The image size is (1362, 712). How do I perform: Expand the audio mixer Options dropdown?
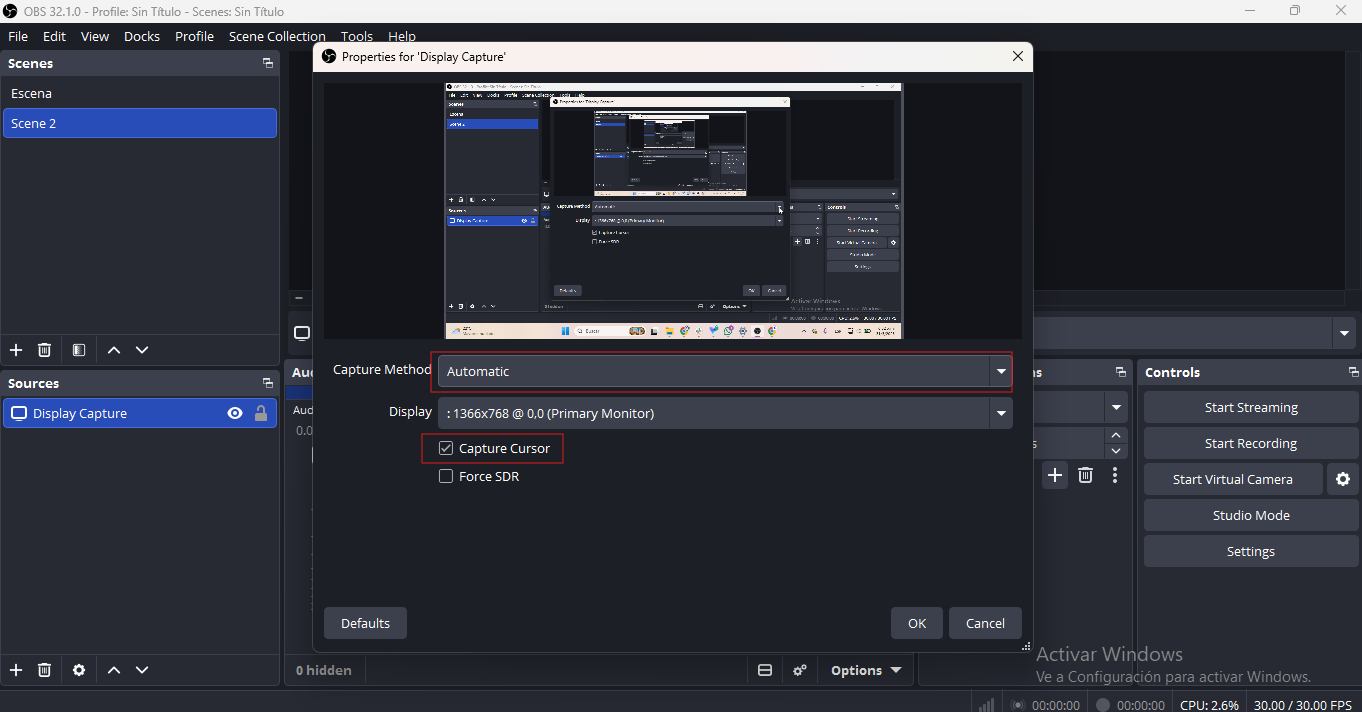[866, 670]
